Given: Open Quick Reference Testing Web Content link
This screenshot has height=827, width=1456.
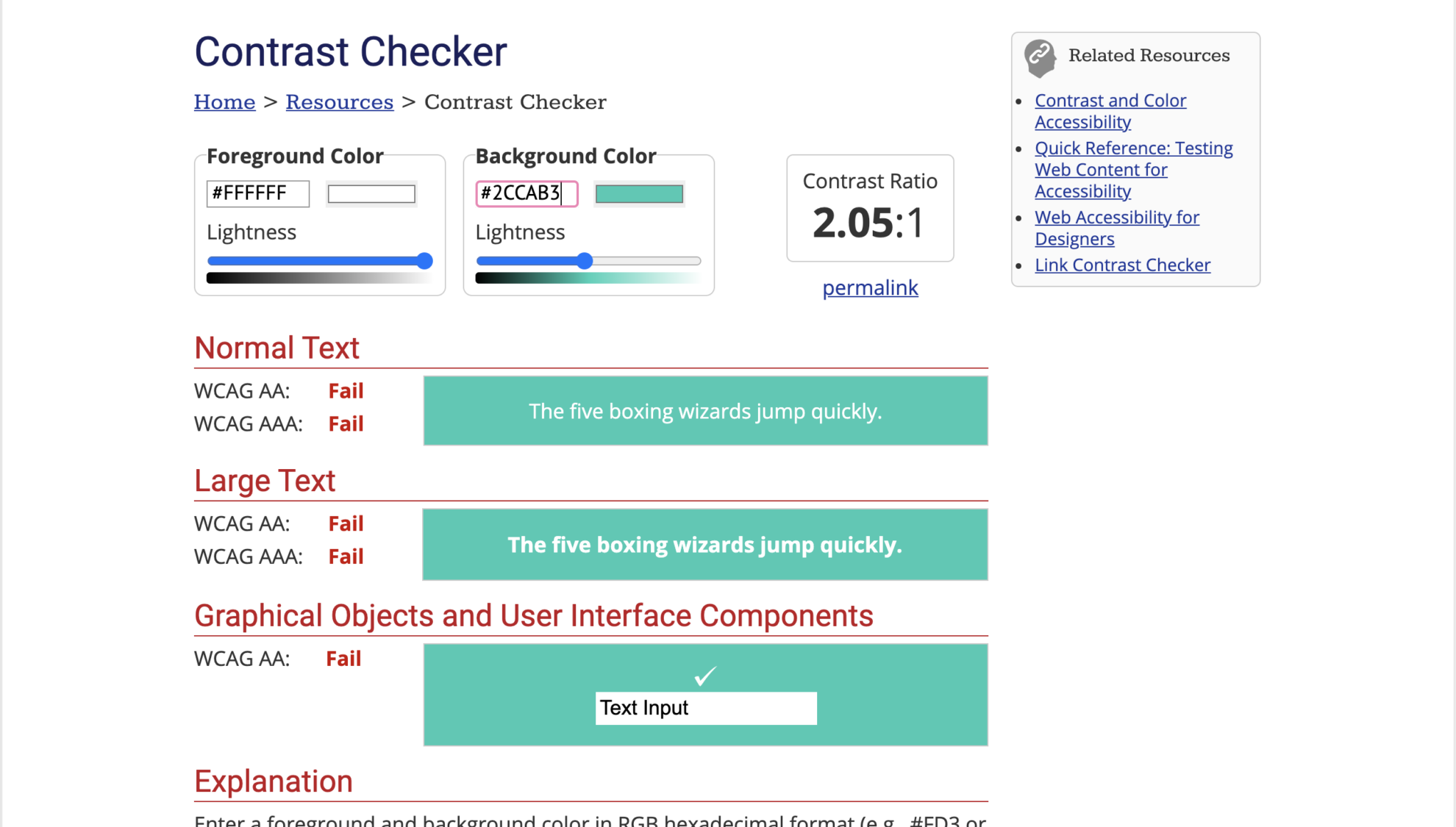Looking at the screenshot, I should pyautogui.click(x=1133, y=170).
